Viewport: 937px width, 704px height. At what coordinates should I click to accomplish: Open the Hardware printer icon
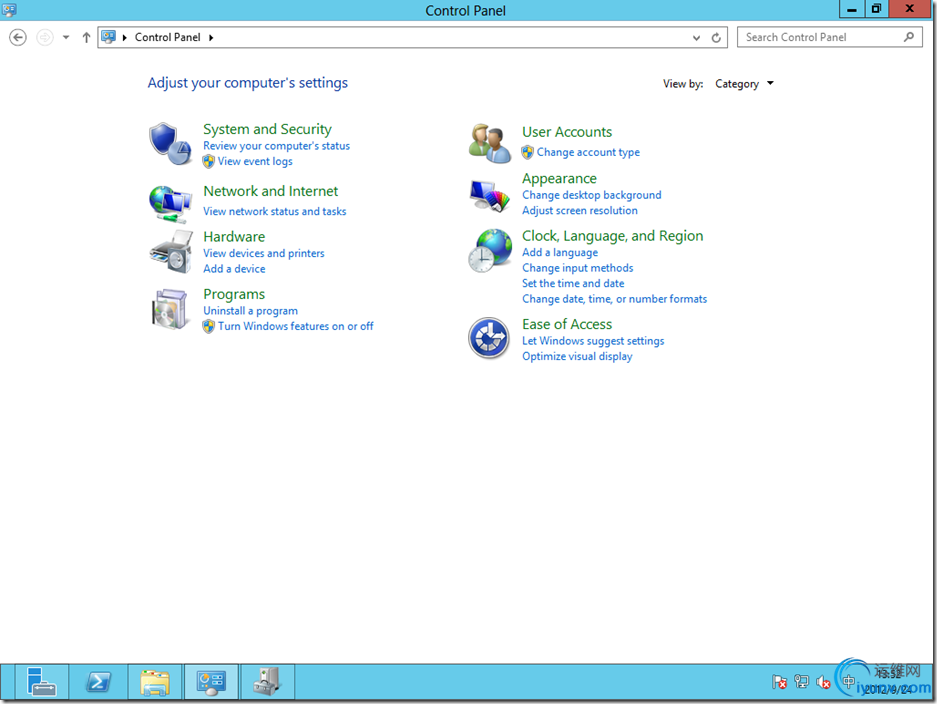pyautogui.click(x=171, y=252)
